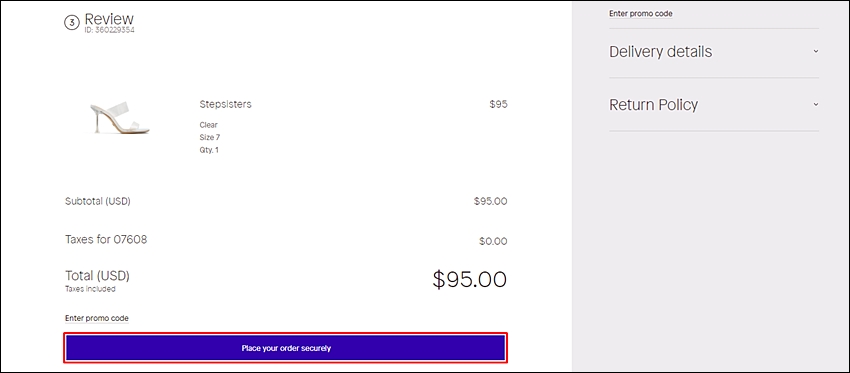
Task: Click the Clear color detail text
Action: tap(208, 125)
